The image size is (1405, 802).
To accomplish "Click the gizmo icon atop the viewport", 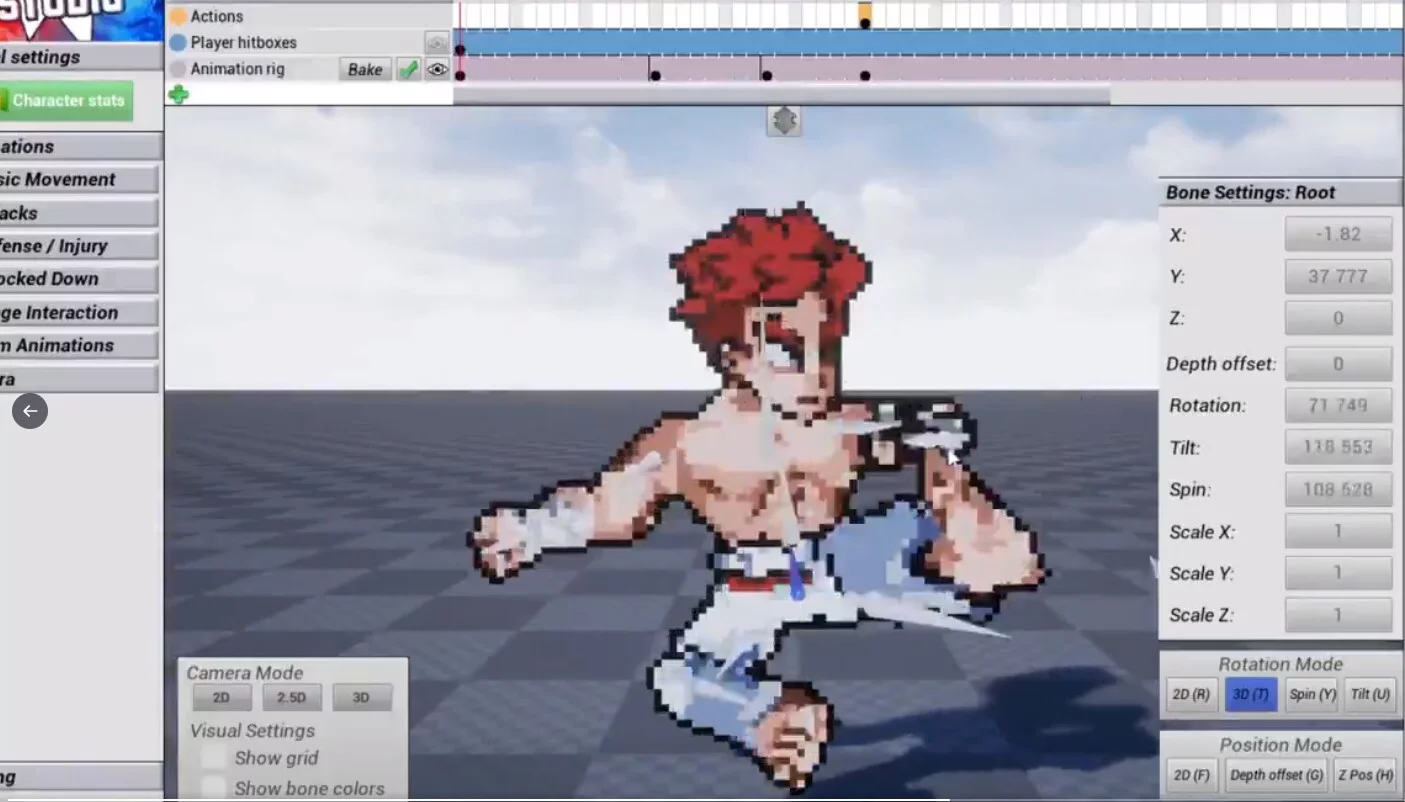I will (x=784, y=121).
